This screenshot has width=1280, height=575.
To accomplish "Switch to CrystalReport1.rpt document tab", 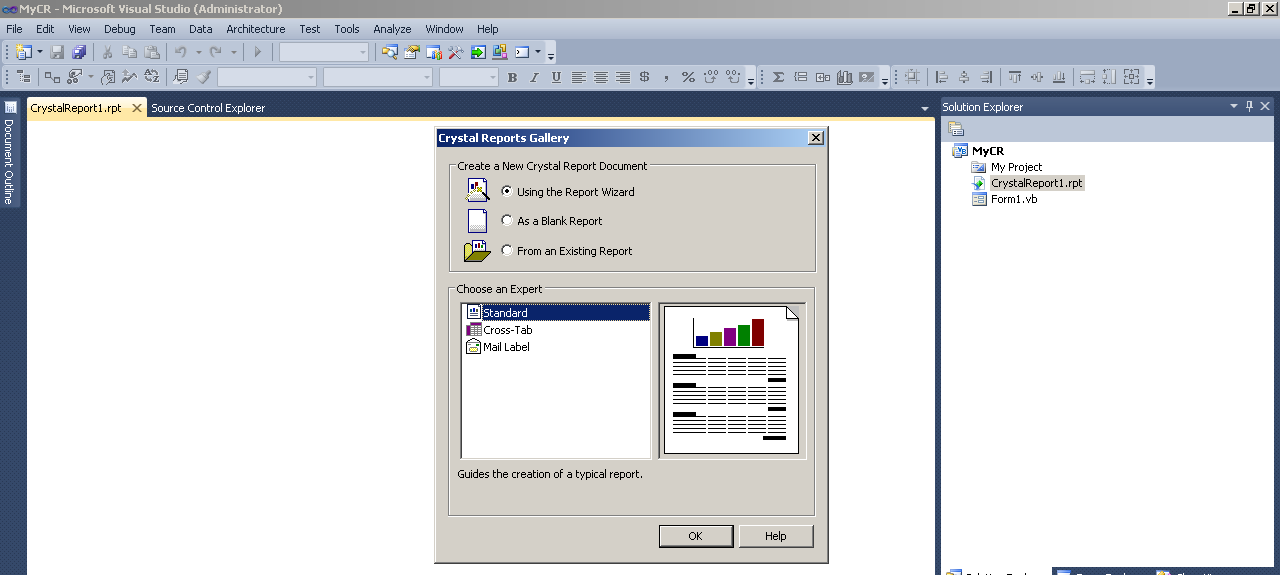I will [76, 108].
